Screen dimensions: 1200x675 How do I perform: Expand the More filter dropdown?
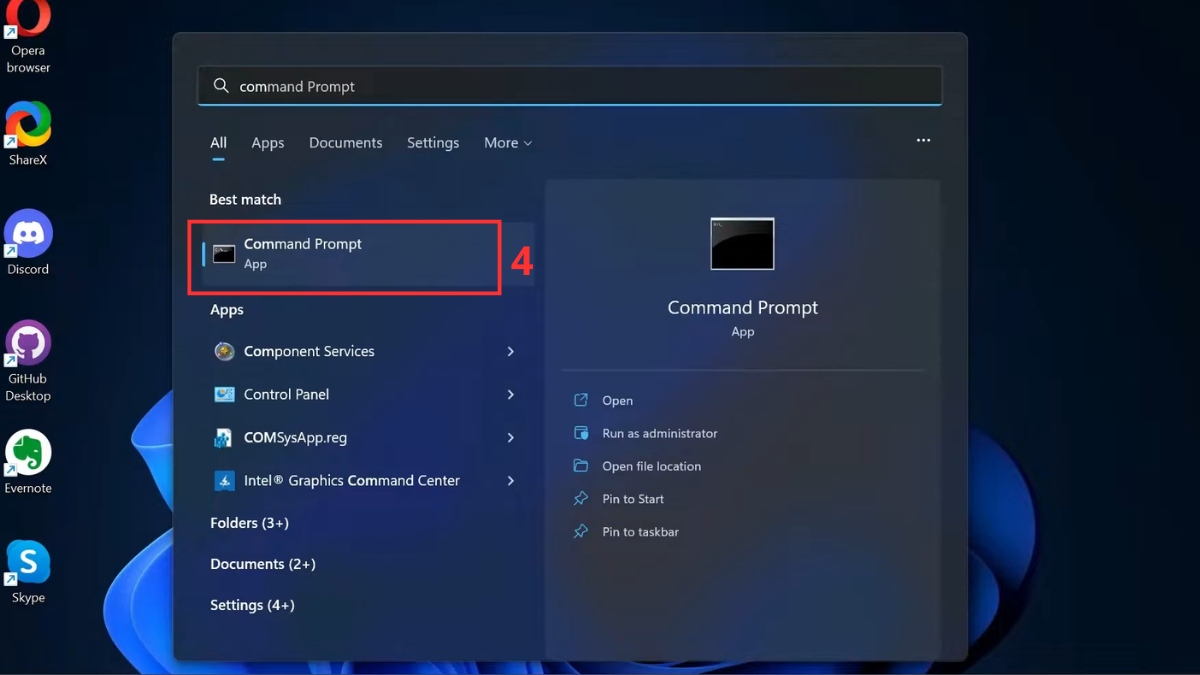pyautogui.click(x=507, y=143)
